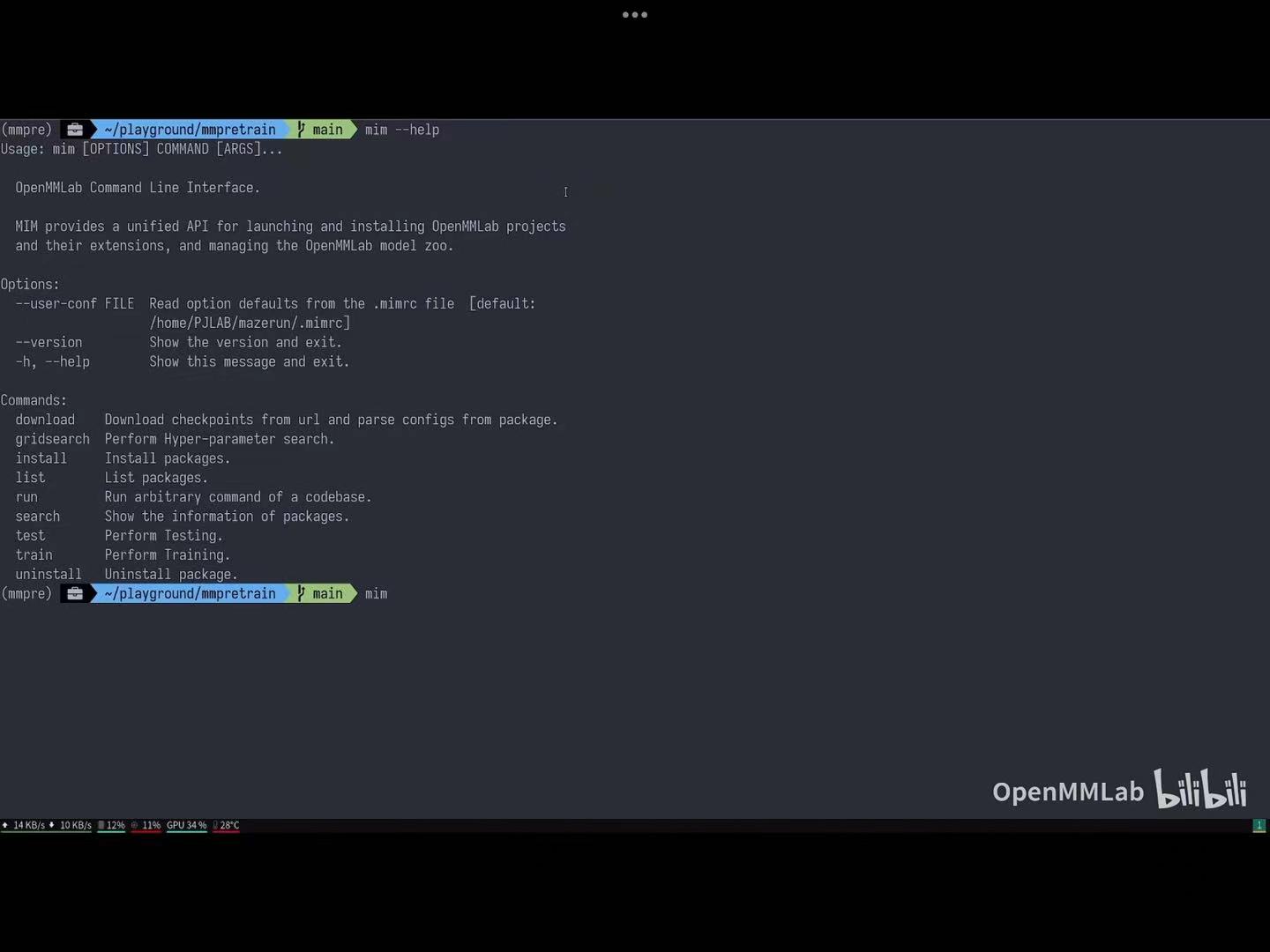Click the "search" command name
The width and height of the screenshot is (1270, 952).
tap(38, 517)
